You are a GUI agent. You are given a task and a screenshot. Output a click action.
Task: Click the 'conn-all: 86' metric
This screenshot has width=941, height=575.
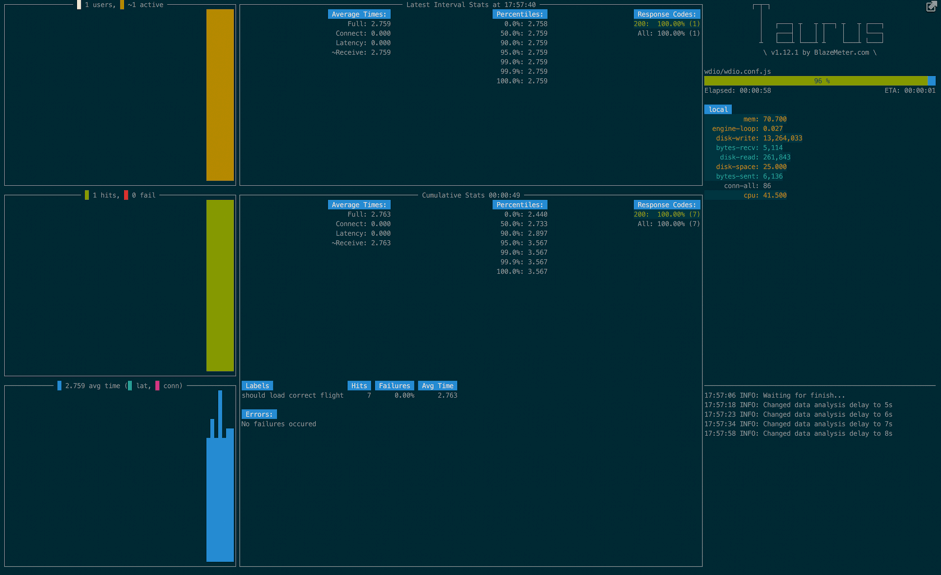tap(747, 186)
